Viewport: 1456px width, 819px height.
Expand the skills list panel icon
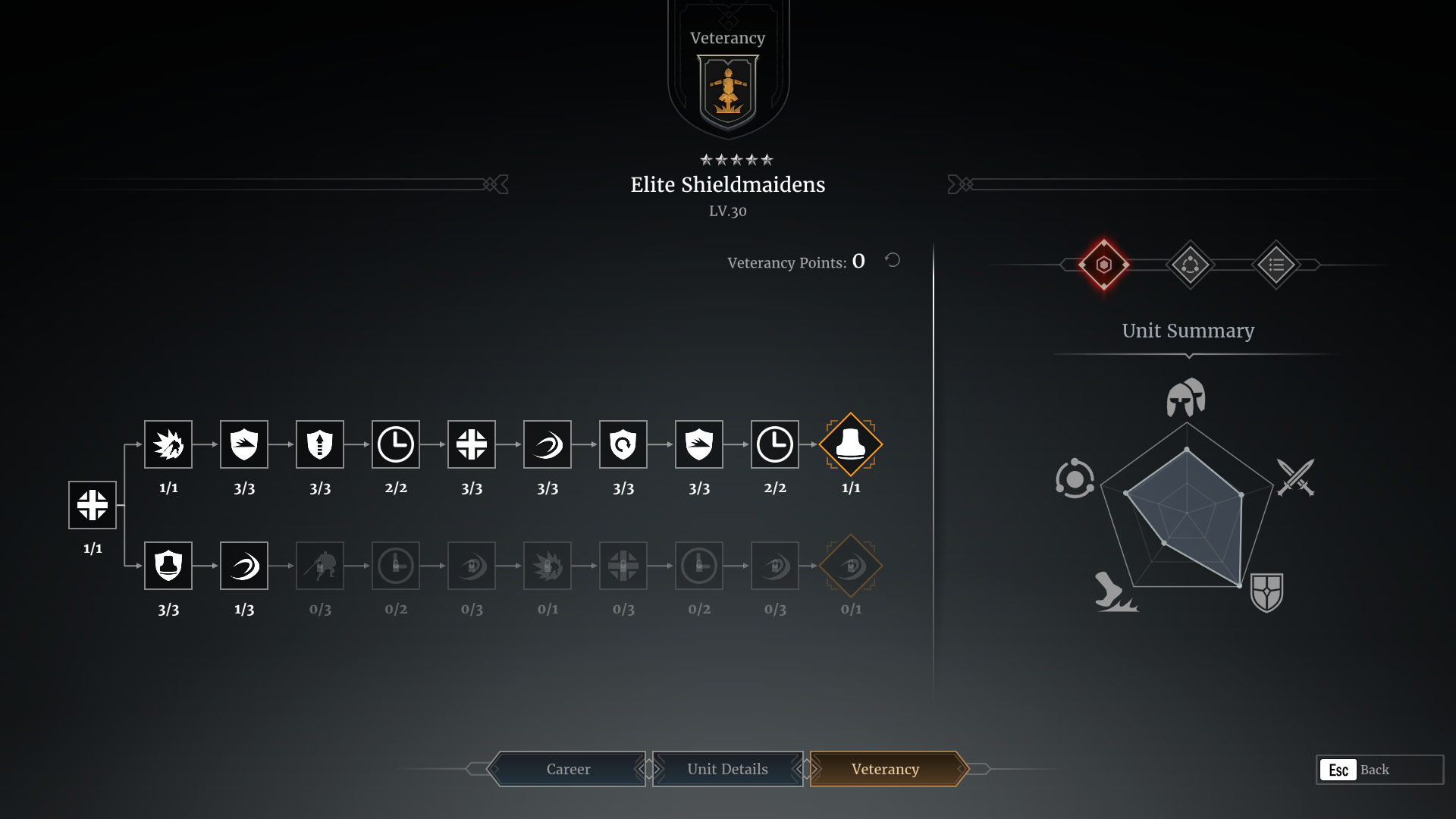(x=1275, y=264)
